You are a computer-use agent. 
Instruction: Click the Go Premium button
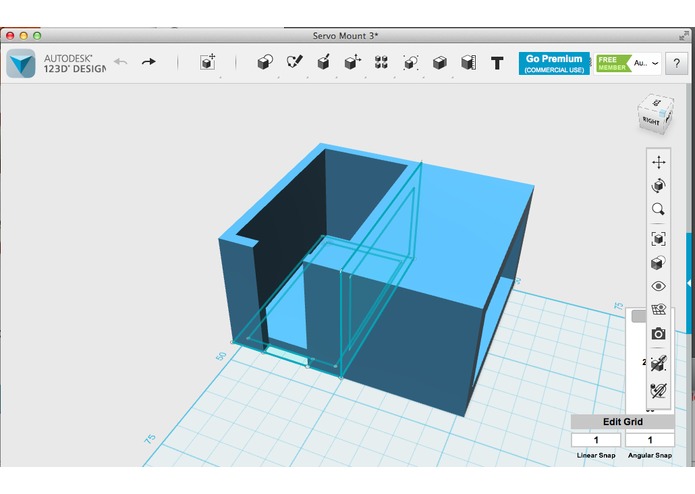[x=554, y=63]
